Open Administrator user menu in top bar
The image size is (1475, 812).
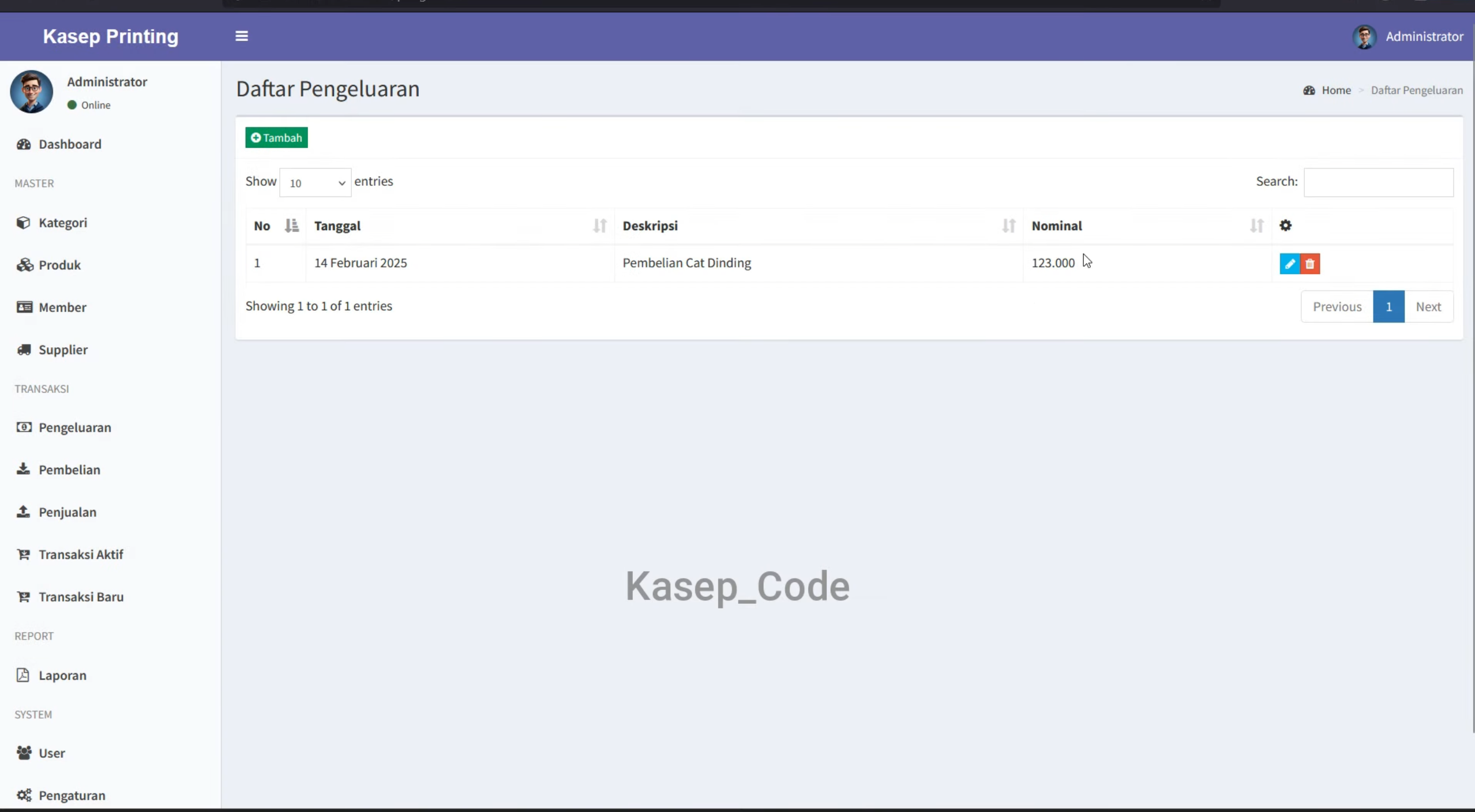1408,36
